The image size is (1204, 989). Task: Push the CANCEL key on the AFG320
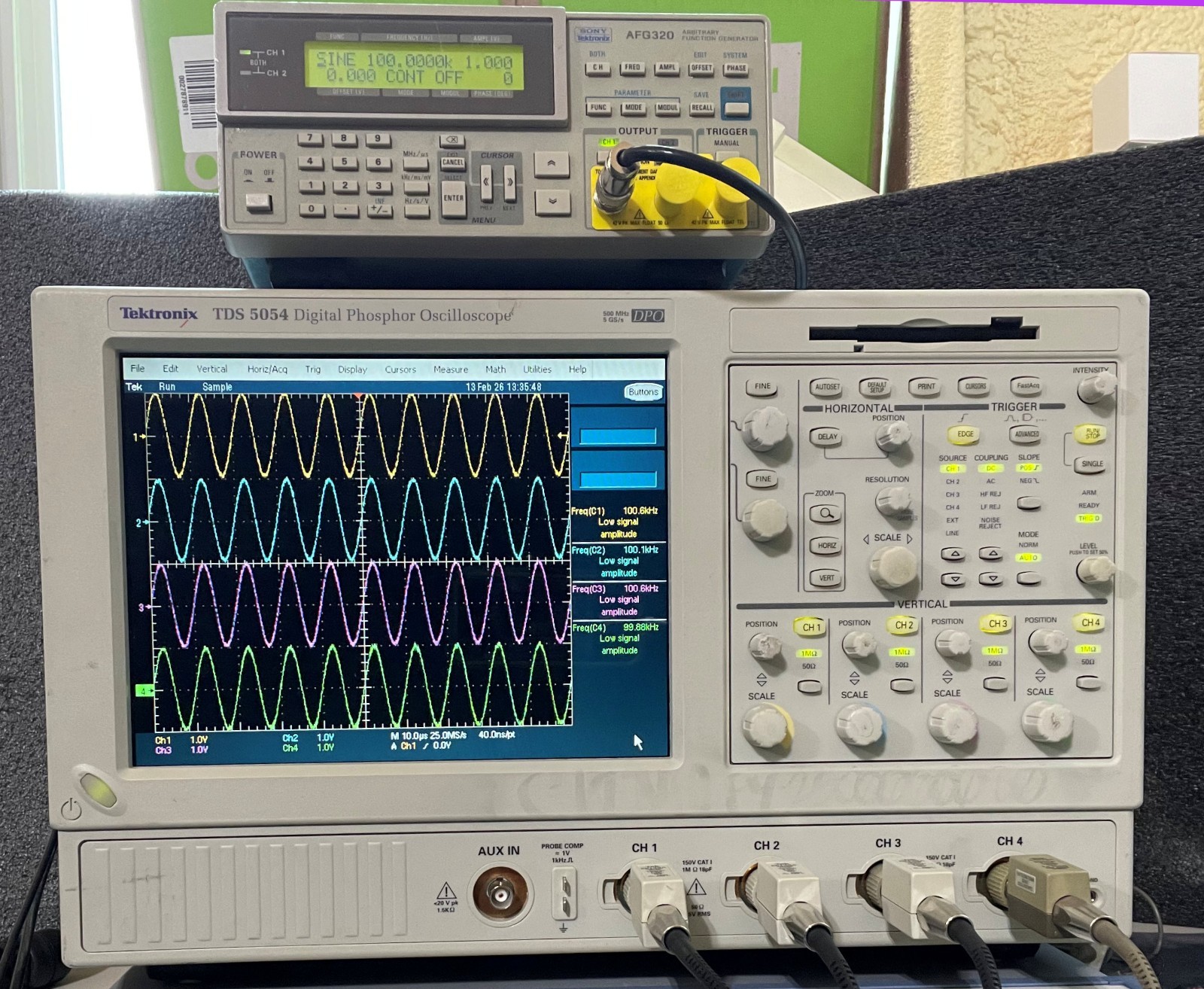[452, 163]
